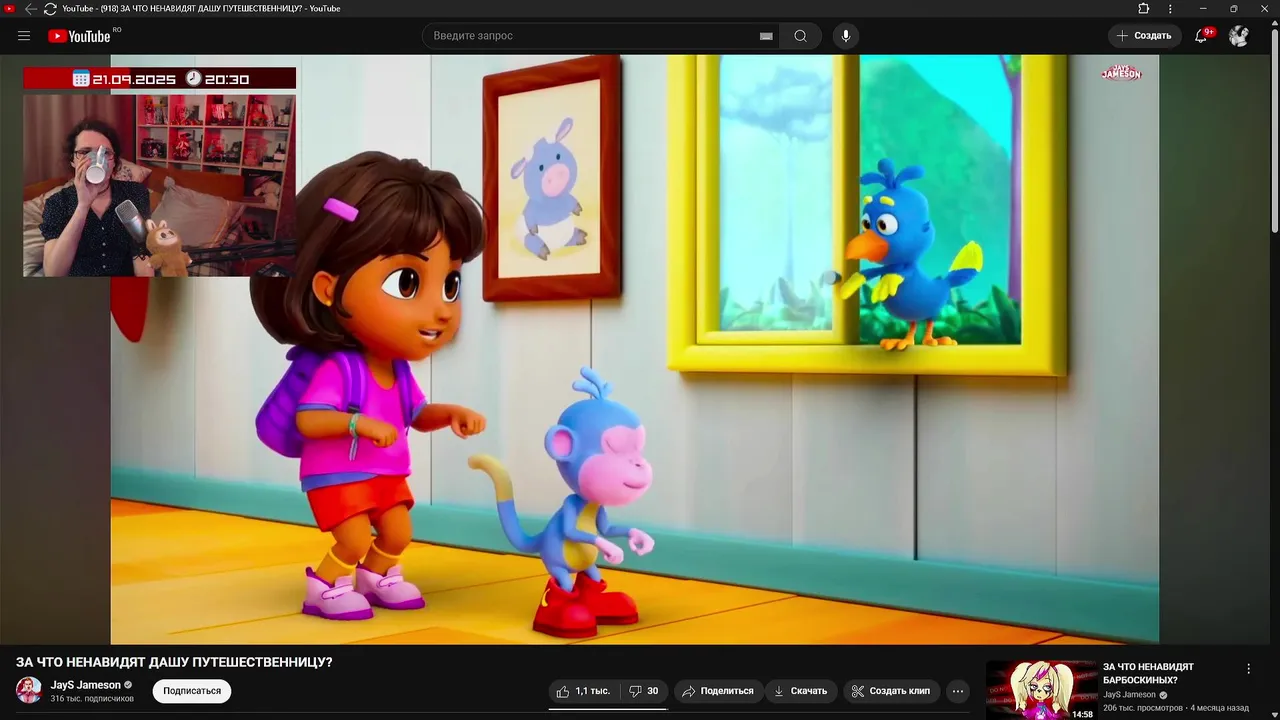Click the search magnifier button
Screen dimensions: 1280x720
pyautogui.click(x=800, y=36)
